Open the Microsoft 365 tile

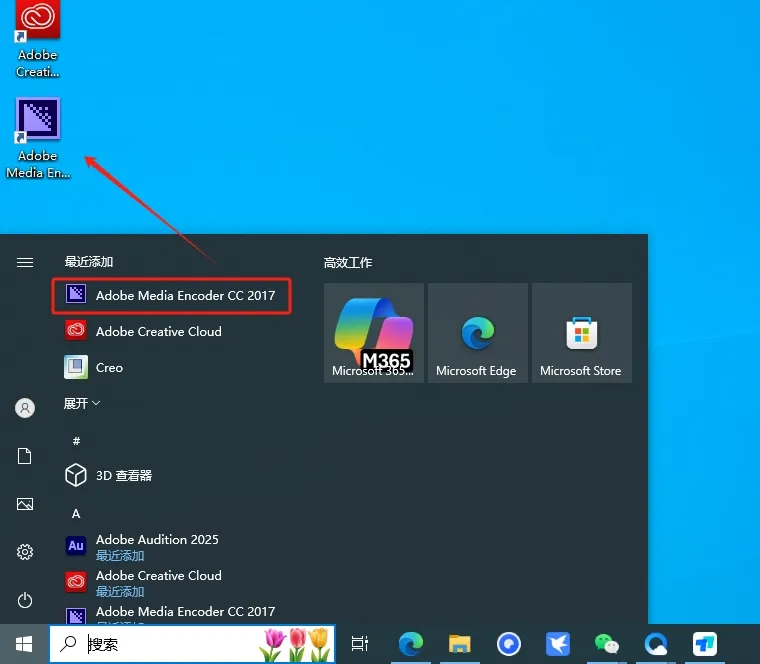pos(374,333)
